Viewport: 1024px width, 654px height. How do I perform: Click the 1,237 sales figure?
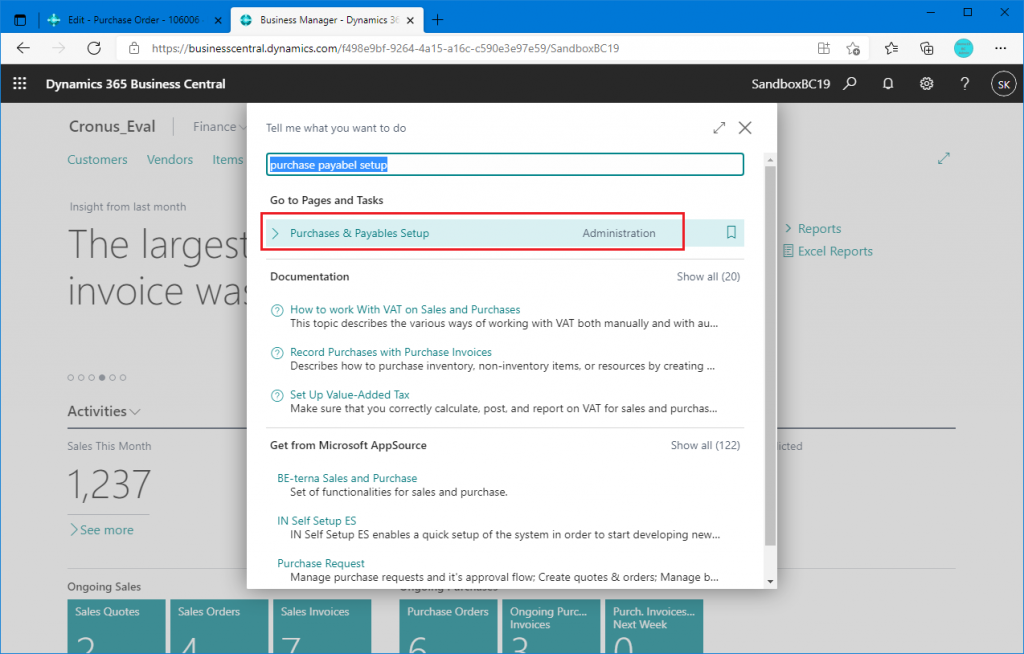coord(109,485)
